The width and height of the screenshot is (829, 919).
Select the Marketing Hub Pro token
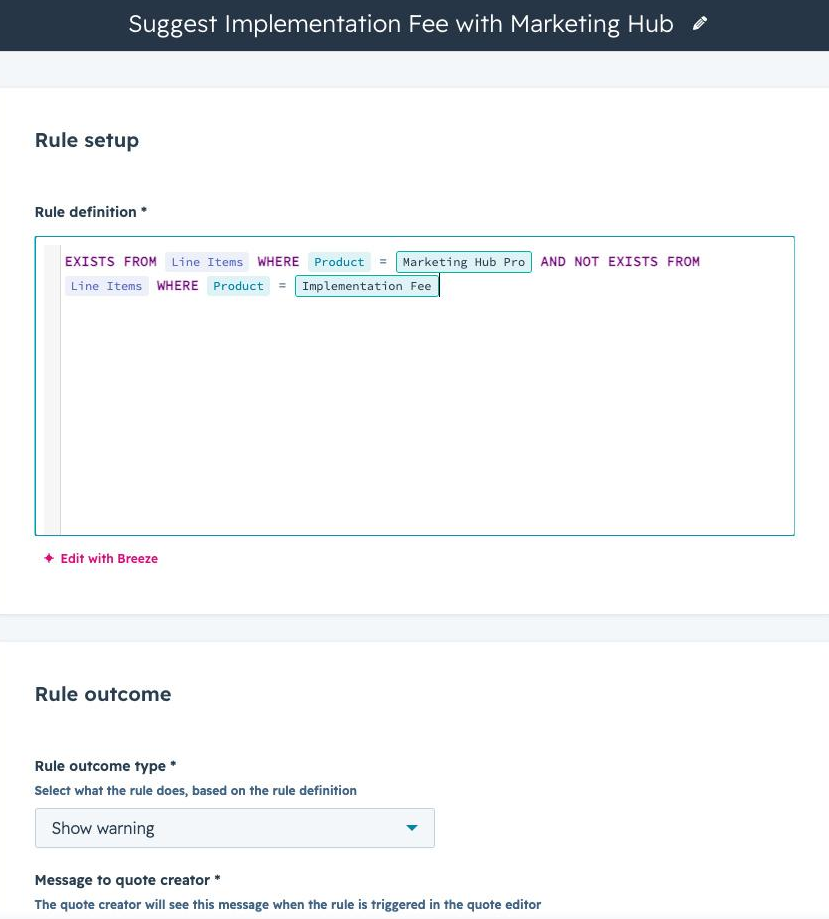pos(464,262)
